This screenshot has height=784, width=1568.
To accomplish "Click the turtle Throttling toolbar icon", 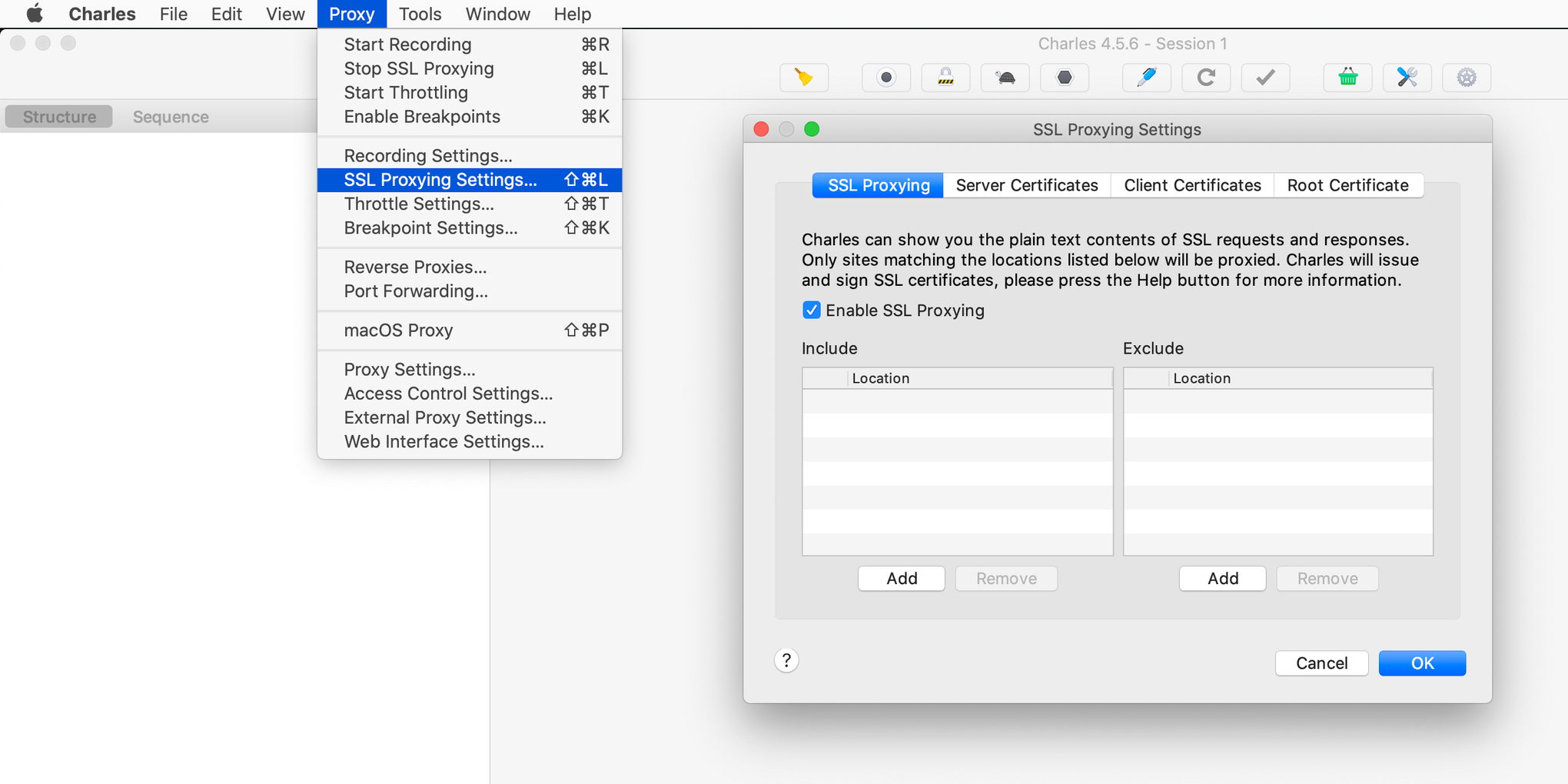I will pos(1005,78).
